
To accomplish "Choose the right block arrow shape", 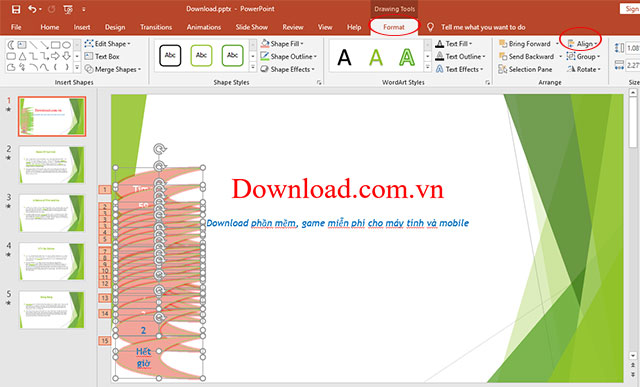I will tap(55, 56).
